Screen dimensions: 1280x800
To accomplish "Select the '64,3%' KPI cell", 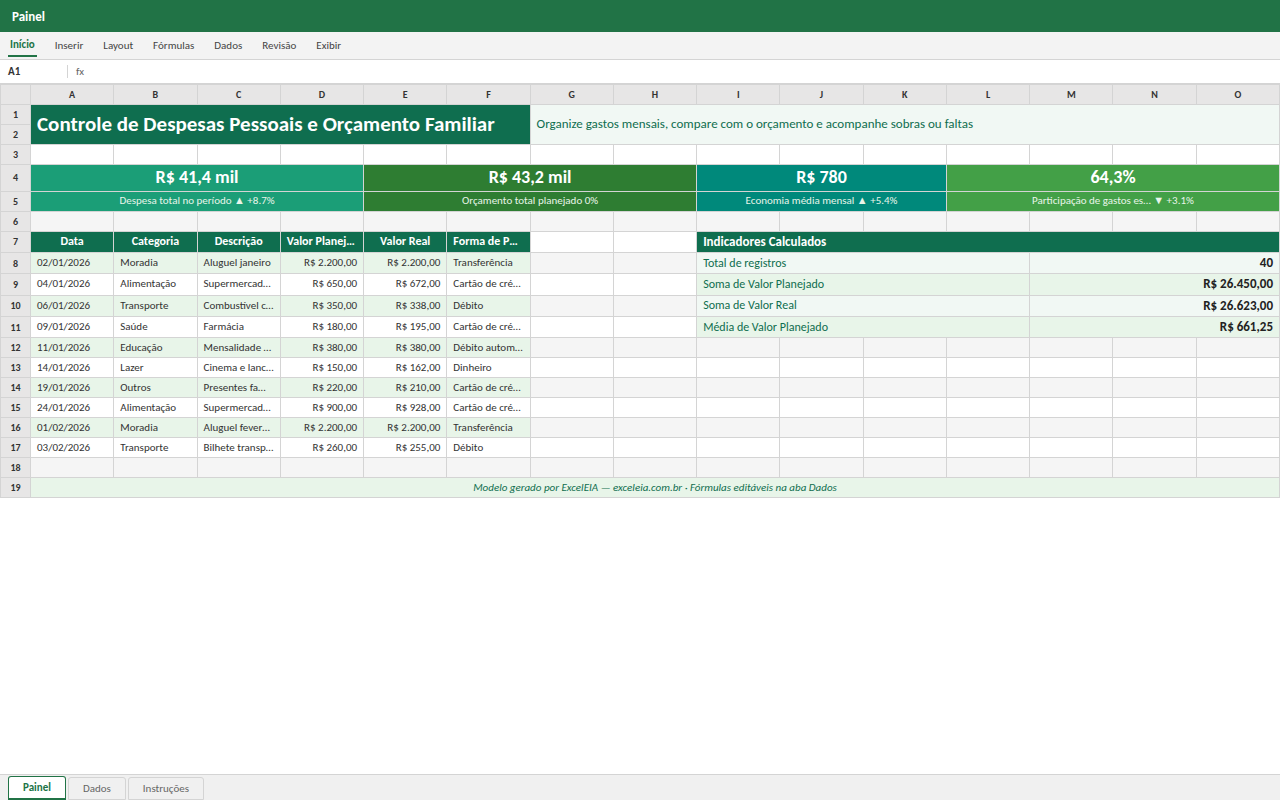I will point(1113,178).
